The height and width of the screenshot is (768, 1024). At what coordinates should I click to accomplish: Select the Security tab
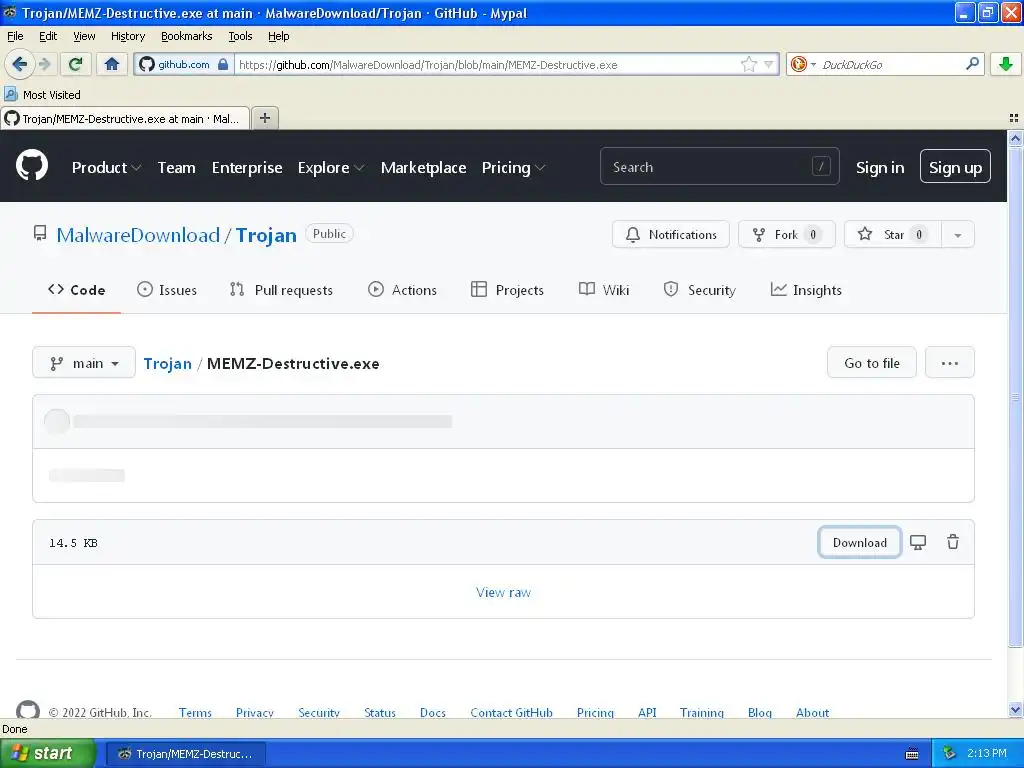[699, 290]
